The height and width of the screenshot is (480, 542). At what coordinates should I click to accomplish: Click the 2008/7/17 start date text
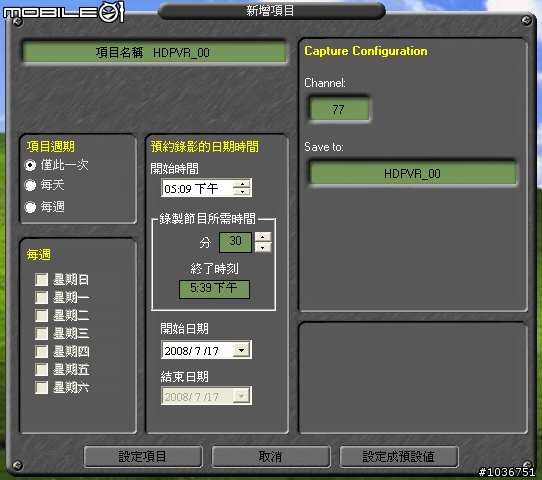tap(191, 351)
